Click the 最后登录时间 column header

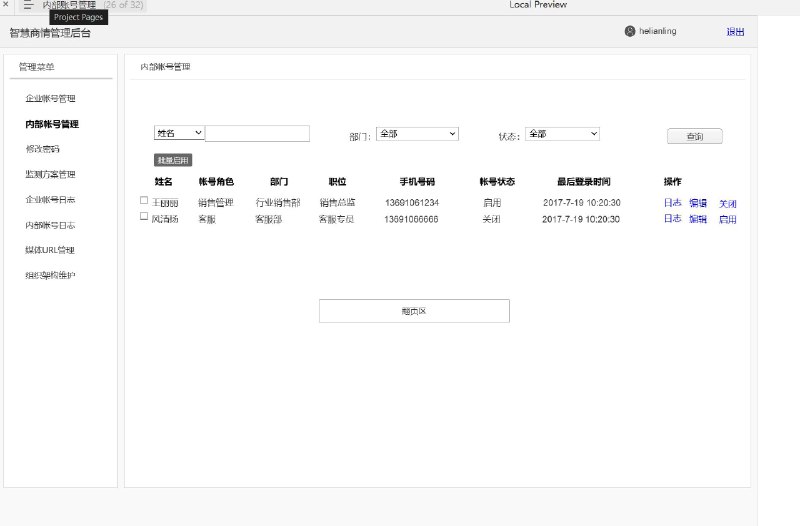click(x=584, y=182)
